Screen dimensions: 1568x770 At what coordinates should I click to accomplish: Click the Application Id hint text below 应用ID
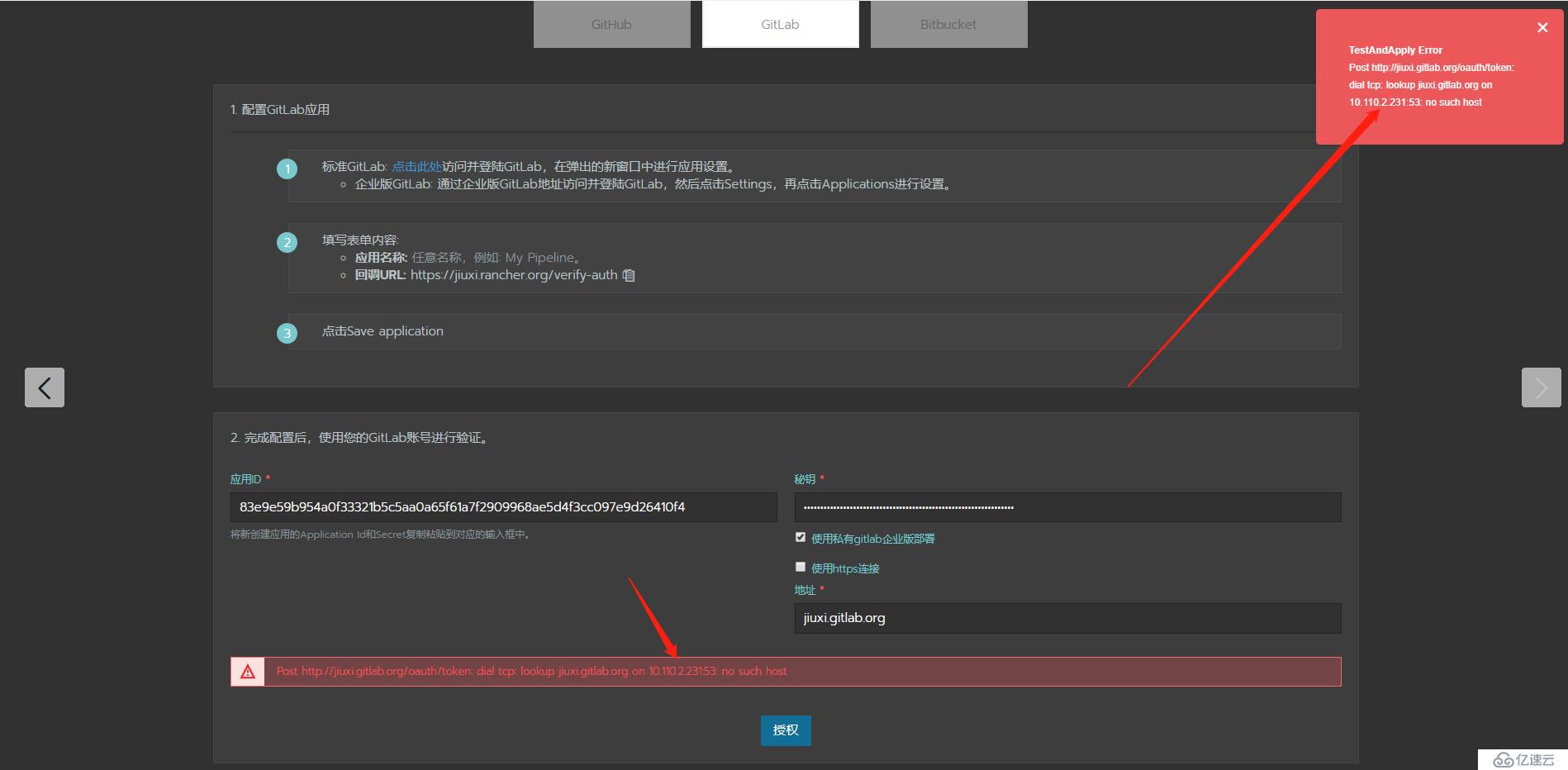(x=381, y=535)
